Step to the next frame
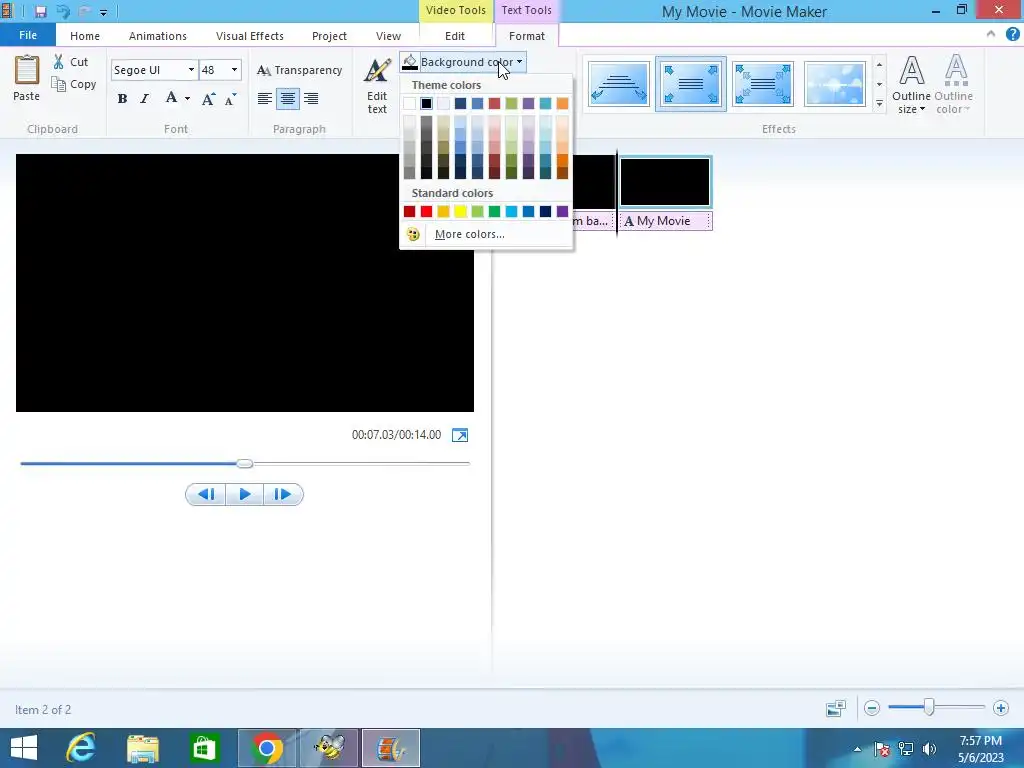Image resolution: width=1024 pixels, height=768 pixels. [283, 494]
